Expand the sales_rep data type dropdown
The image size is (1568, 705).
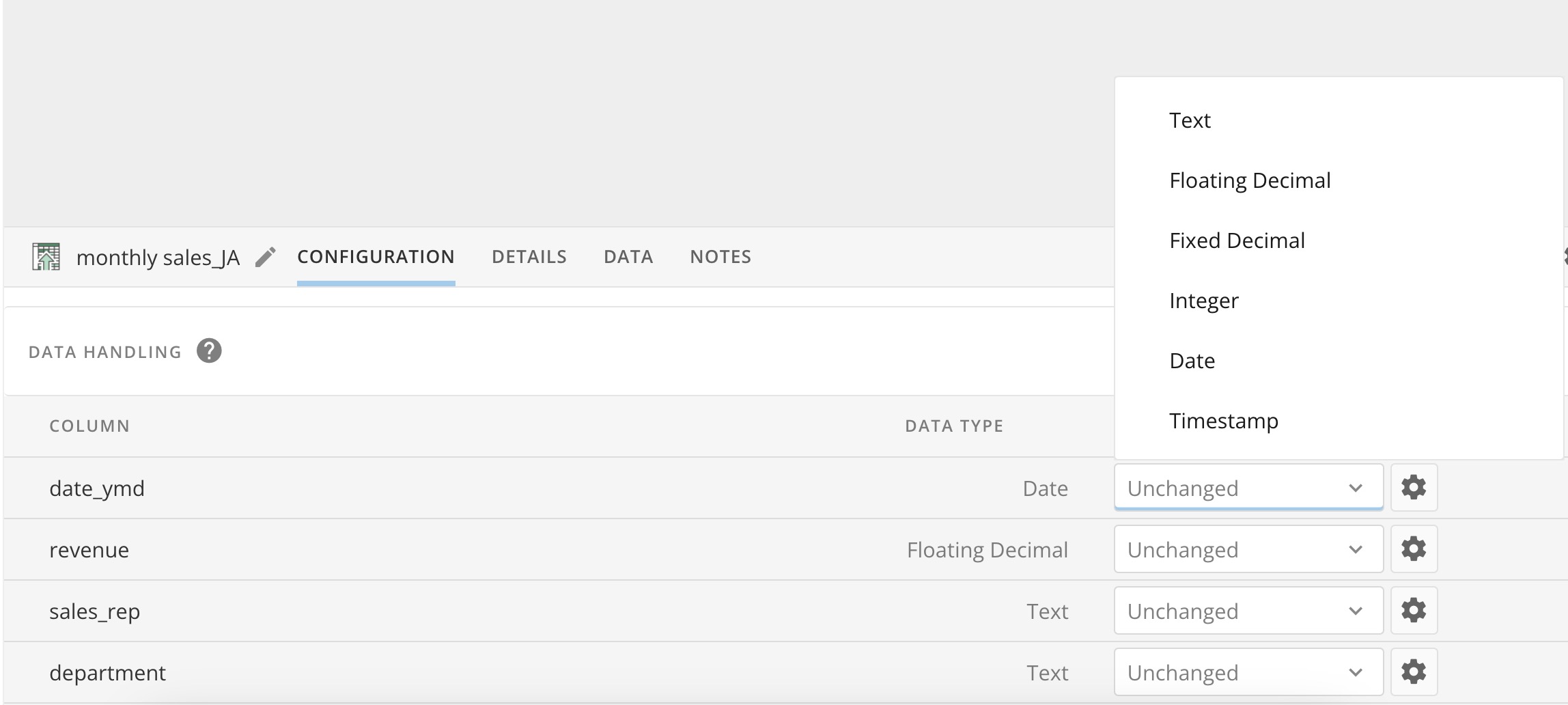click(x=1248, y=611)
